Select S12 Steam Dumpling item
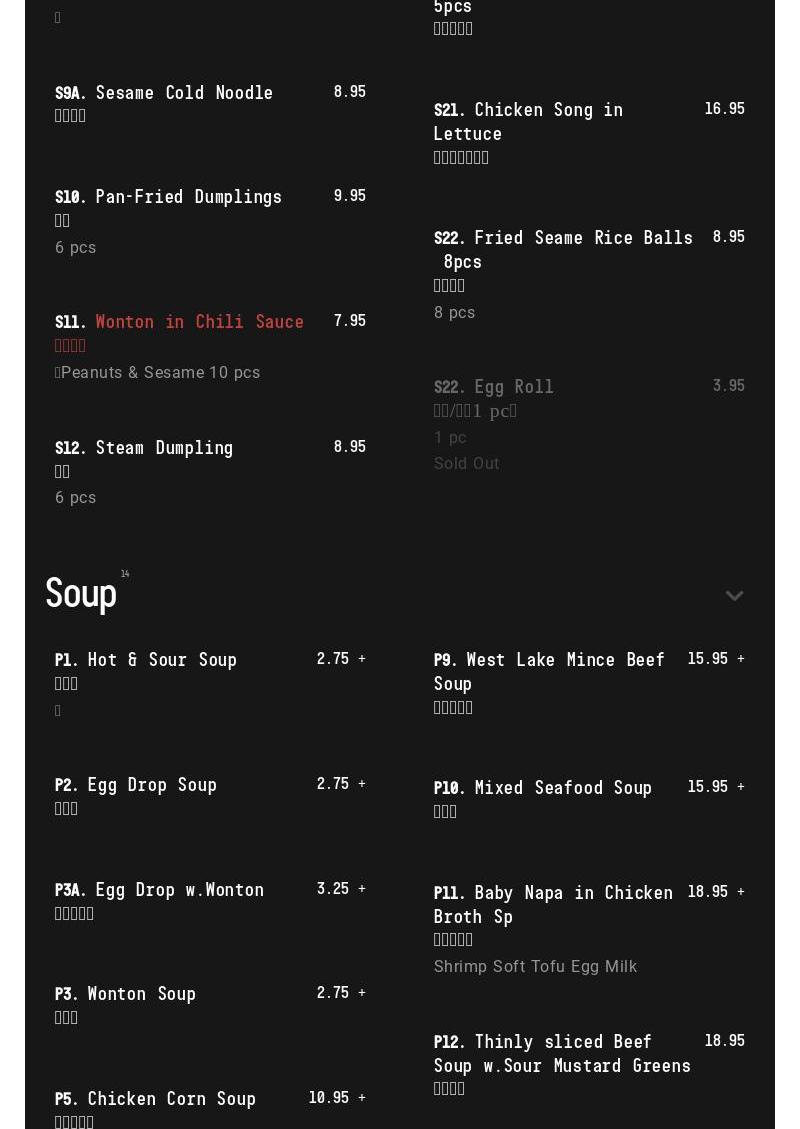This screenshot has height=1129, width=800. (x=210, y=472)
